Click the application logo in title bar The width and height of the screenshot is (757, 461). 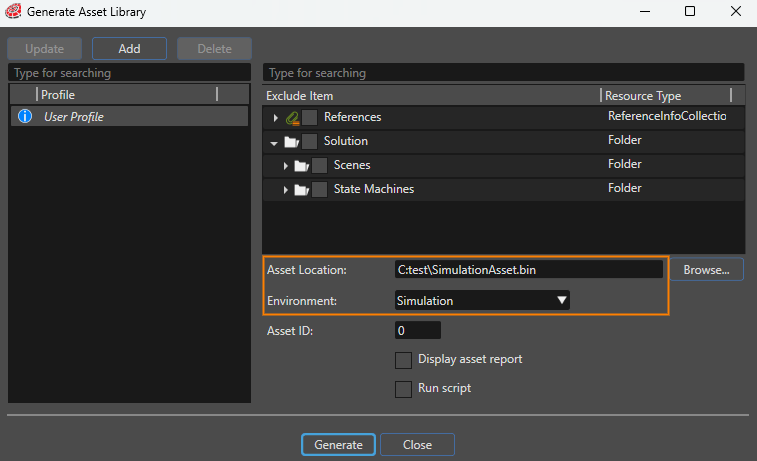pyautogui.click(x=13, y=11)
